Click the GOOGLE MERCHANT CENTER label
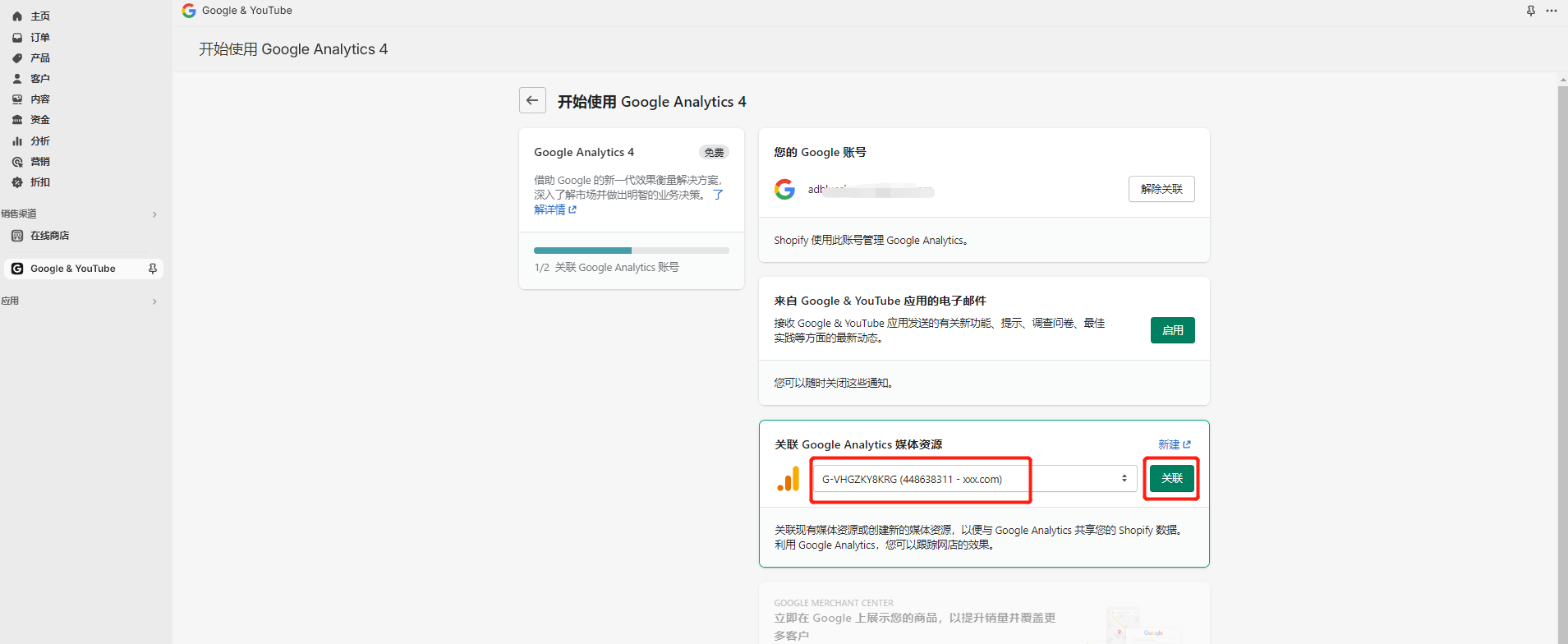1568x644 pixels. [x=834, y=603]
